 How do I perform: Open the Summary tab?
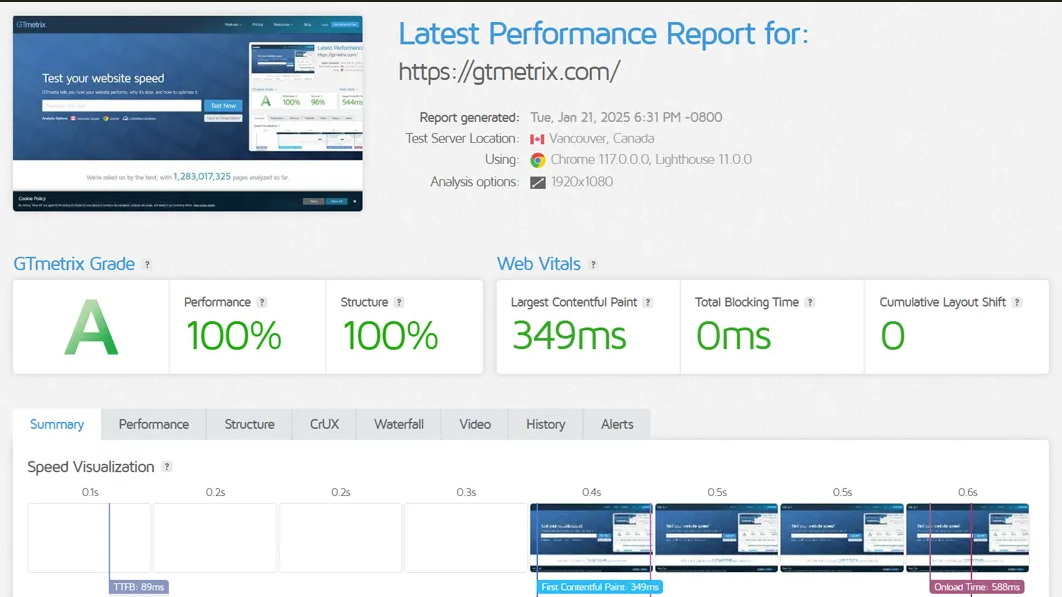(57, 424)
